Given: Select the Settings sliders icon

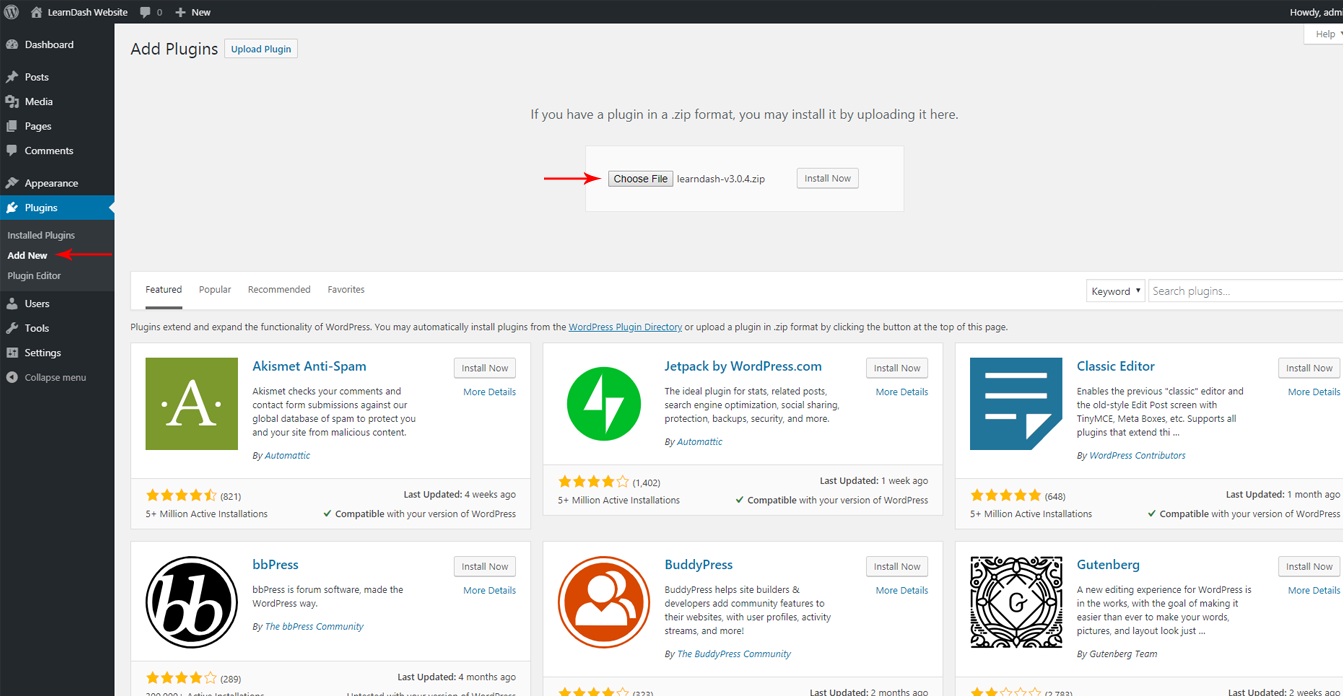Looking at the screenshot, I should click(x=12, y=353).
